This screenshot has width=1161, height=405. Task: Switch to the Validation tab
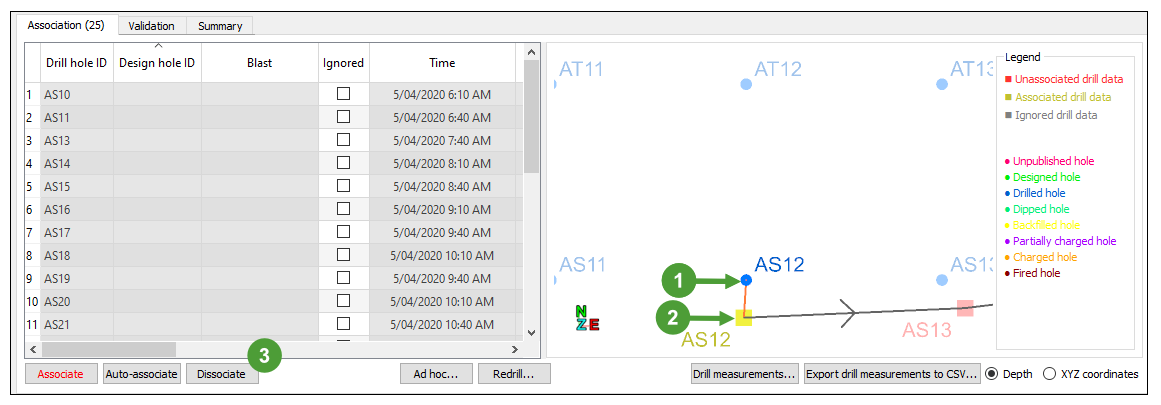(x=152, y=26)
